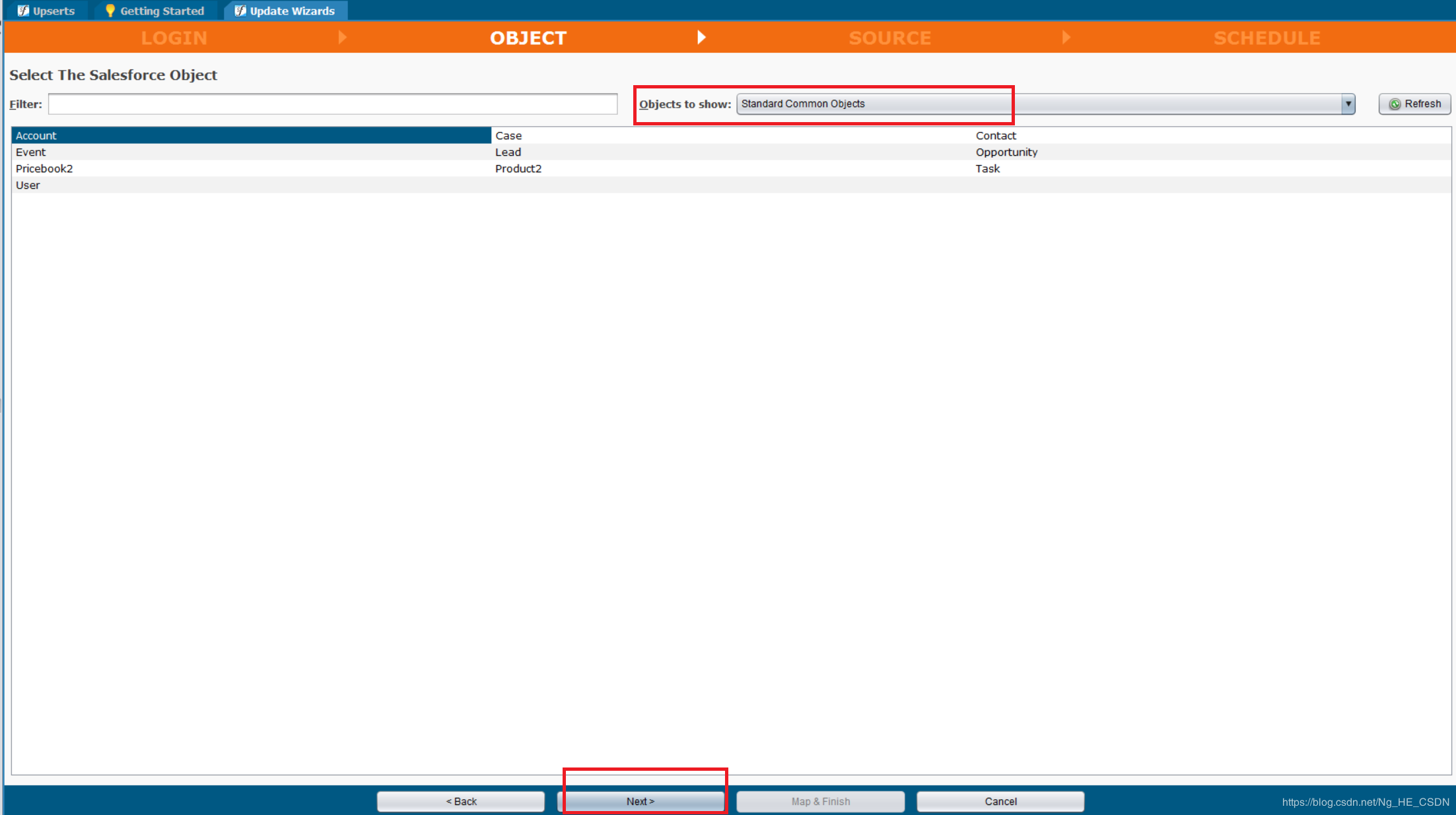Click the Refresh button
The width and height of the screenshot is (1456, 815).
click(1414, 104)
